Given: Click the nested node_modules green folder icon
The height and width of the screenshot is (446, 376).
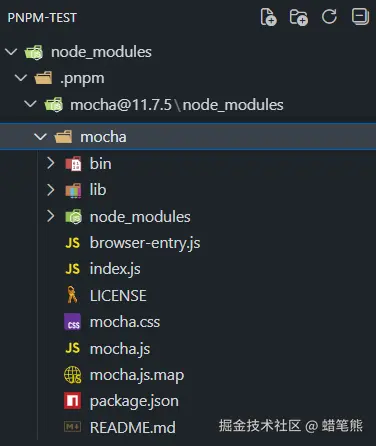Looking at the screenshot, I should (73, 217).
